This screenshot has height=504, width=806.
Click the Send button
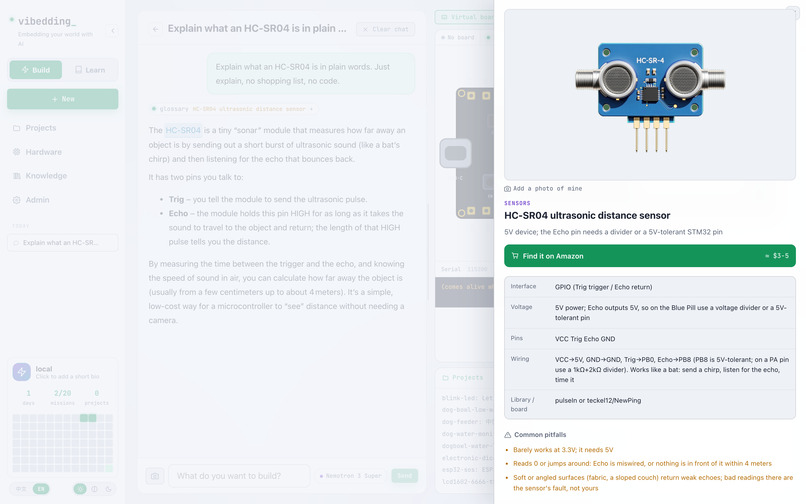click(x=405, y=476)
